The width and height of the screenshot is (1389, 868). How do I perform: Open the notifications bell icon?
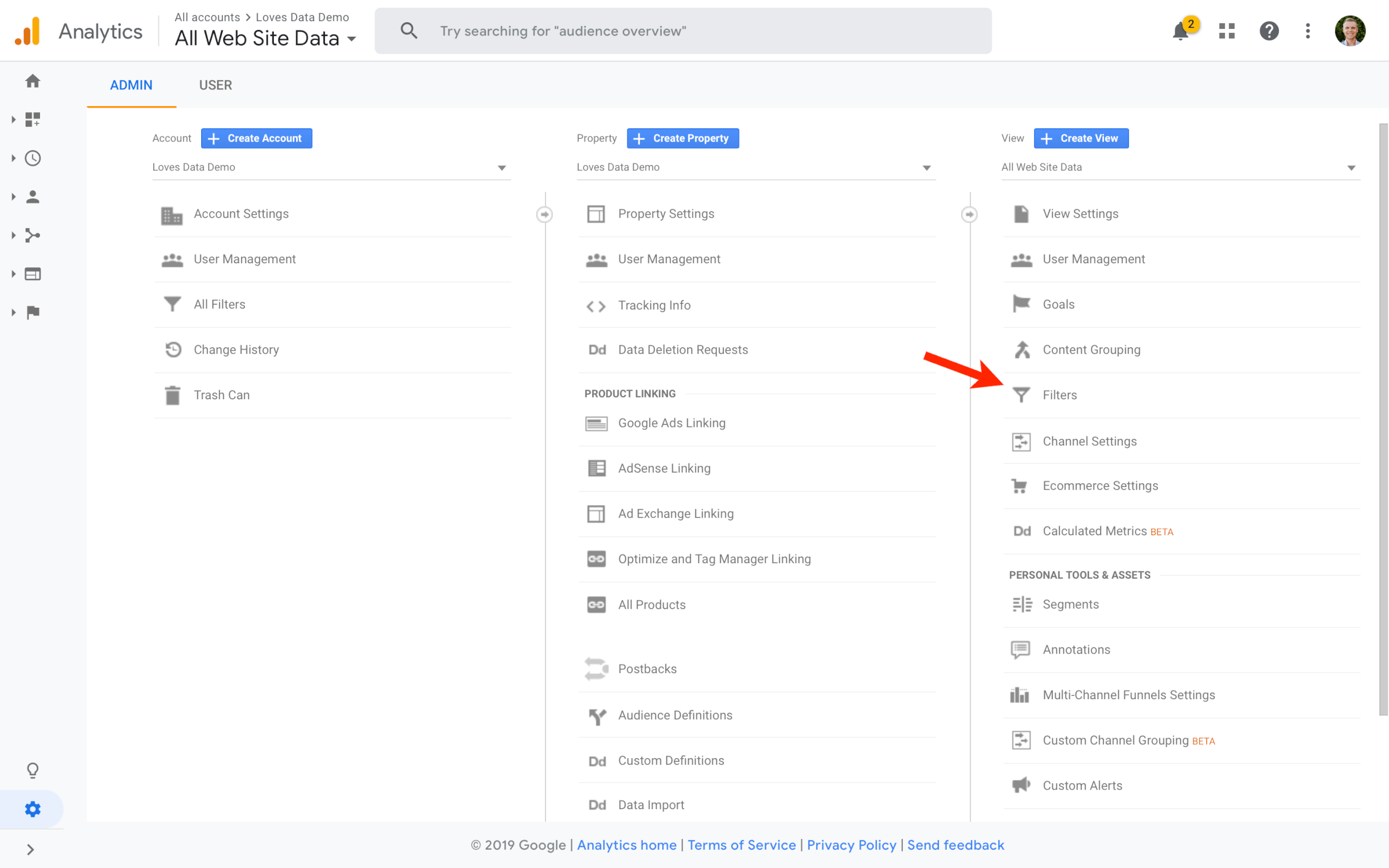[x=1181, y=31]
